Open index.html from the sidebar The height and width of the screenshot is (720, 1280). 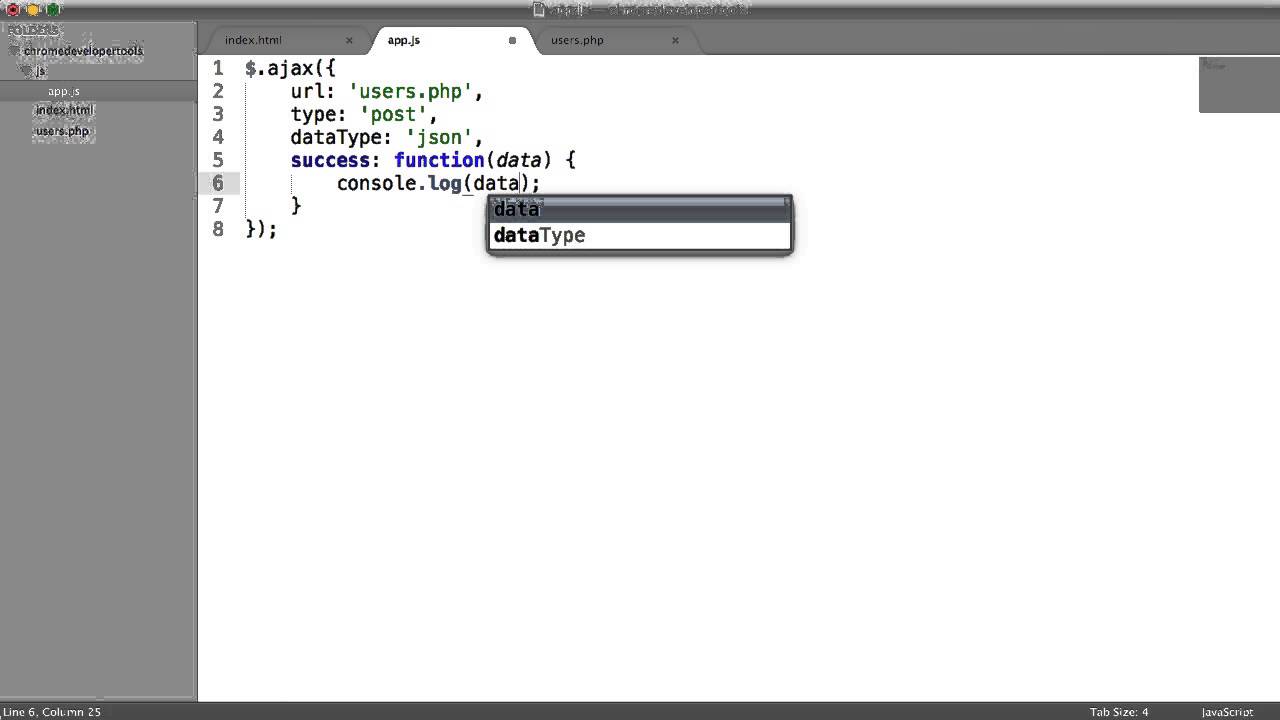click(64, 110)
